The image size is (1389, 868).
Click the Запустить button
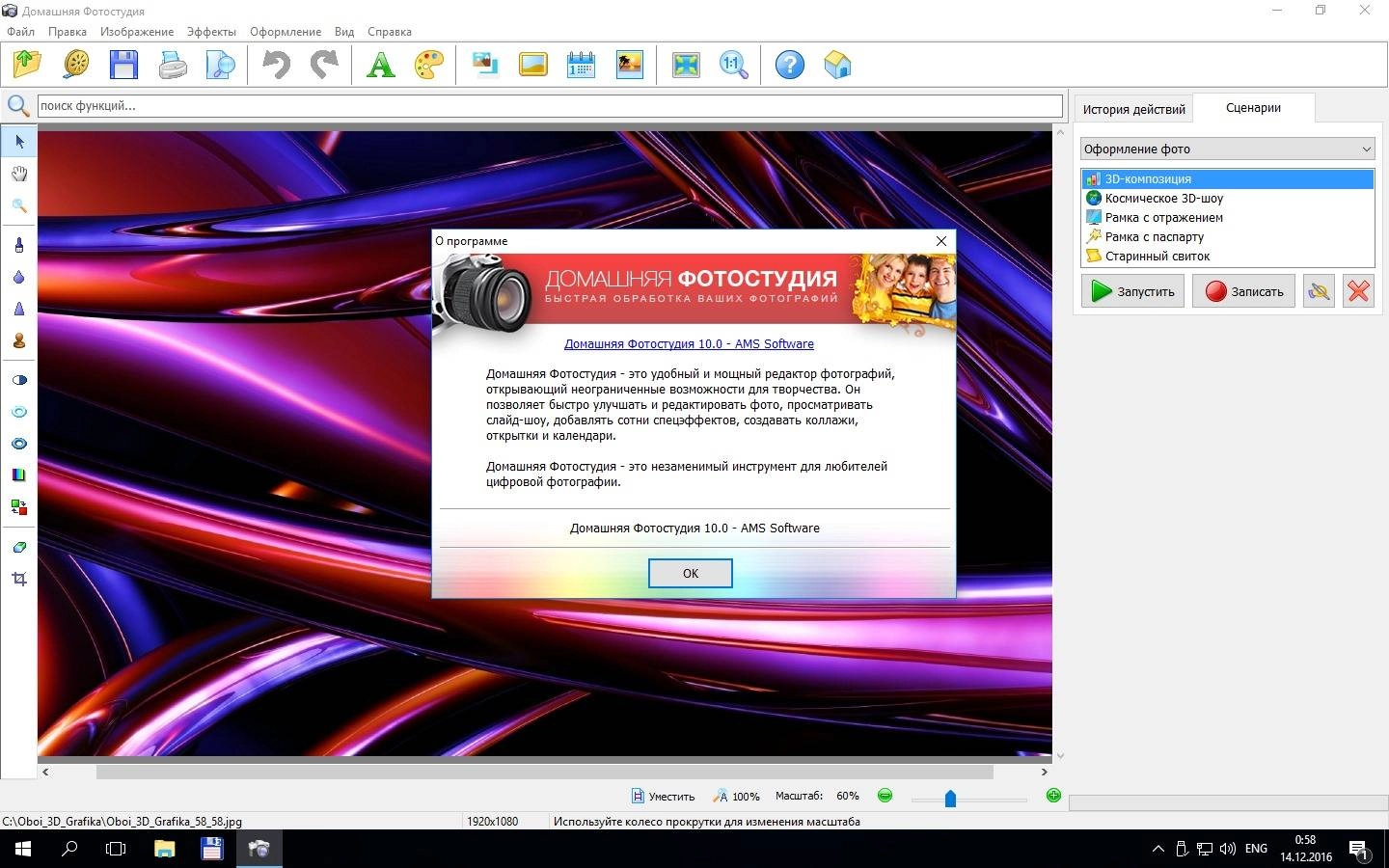pos(1132,291)
